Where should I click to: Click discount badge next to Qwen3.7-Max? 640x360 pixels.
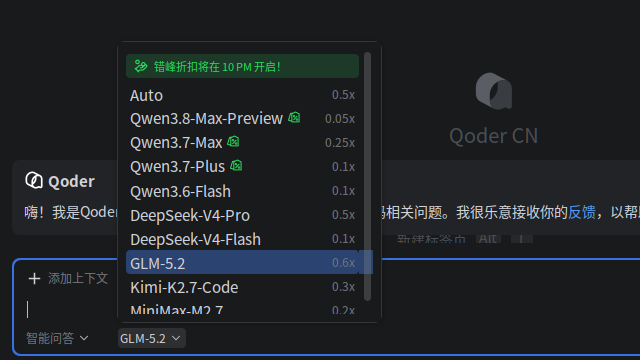[233, 142]
